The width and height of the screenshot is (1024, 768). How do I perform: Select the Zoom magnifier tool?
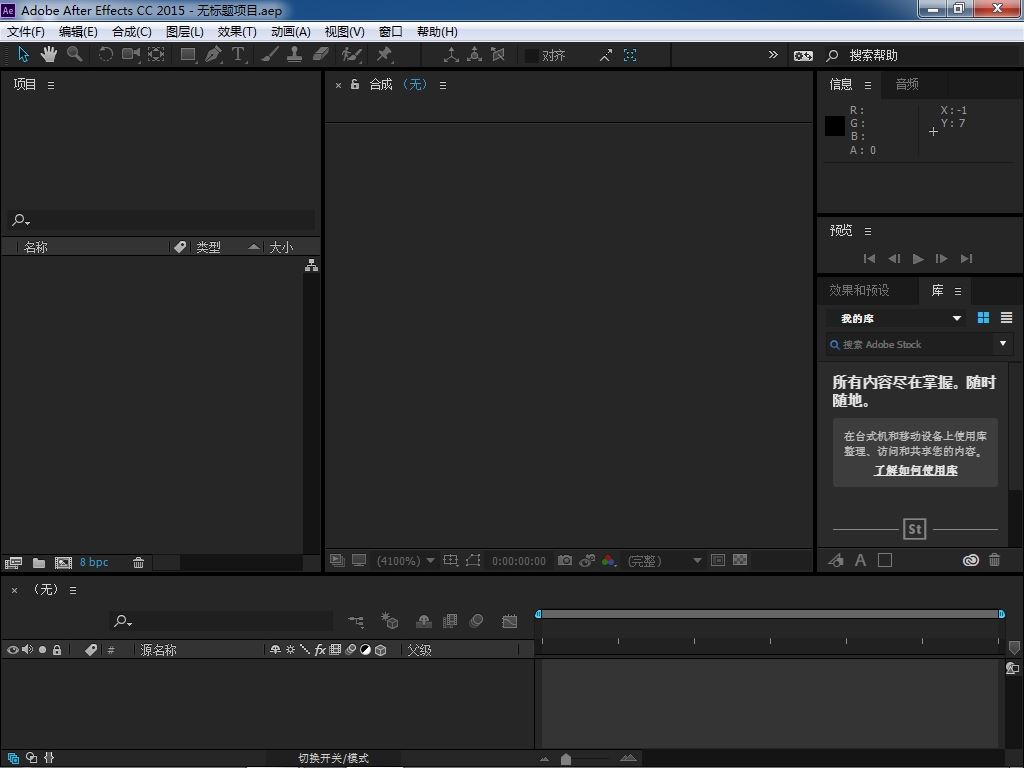pyautogui.click(x=75, y=55)
